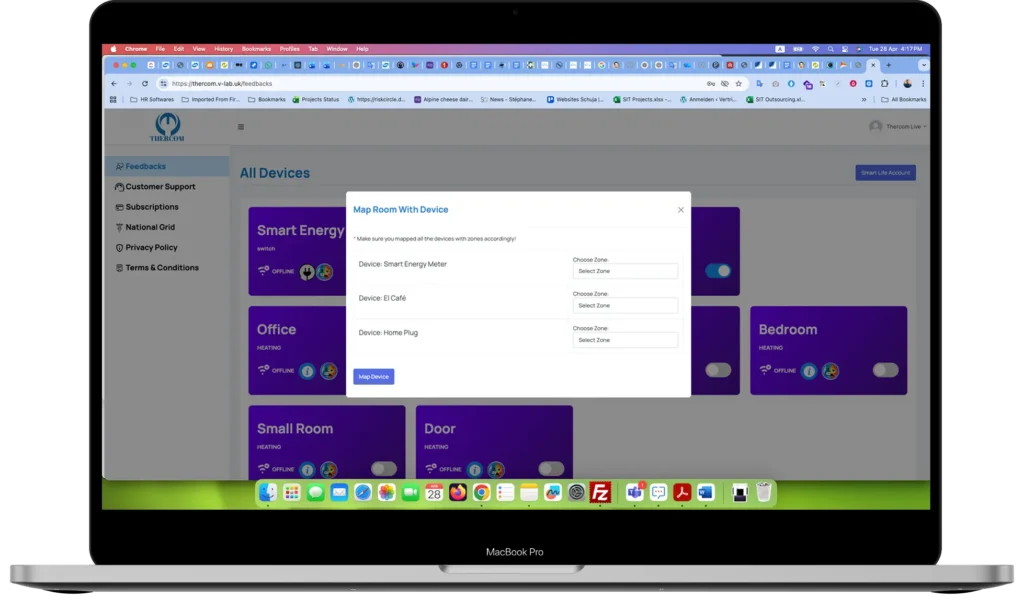Open the info icon on Office card
The width and height of the screenshot is (1024, 598).
coord(307,371)
